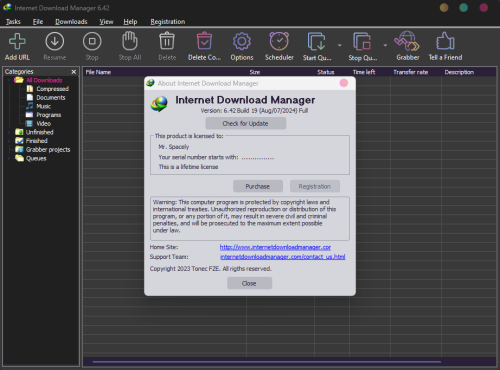The width and height of the screenshot is (500, 370).
Task: Collapse the All Downloads tree node
Action: pos(9,80)
